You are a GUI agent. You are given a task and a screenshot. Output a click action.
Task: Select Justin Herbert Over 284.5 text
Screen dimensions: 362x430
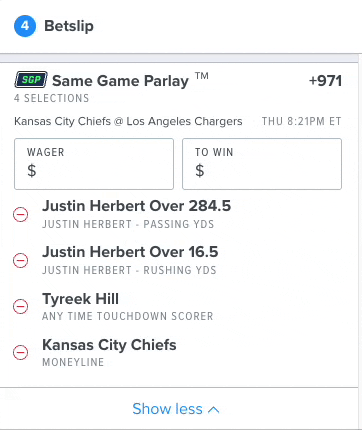[136, 206]
